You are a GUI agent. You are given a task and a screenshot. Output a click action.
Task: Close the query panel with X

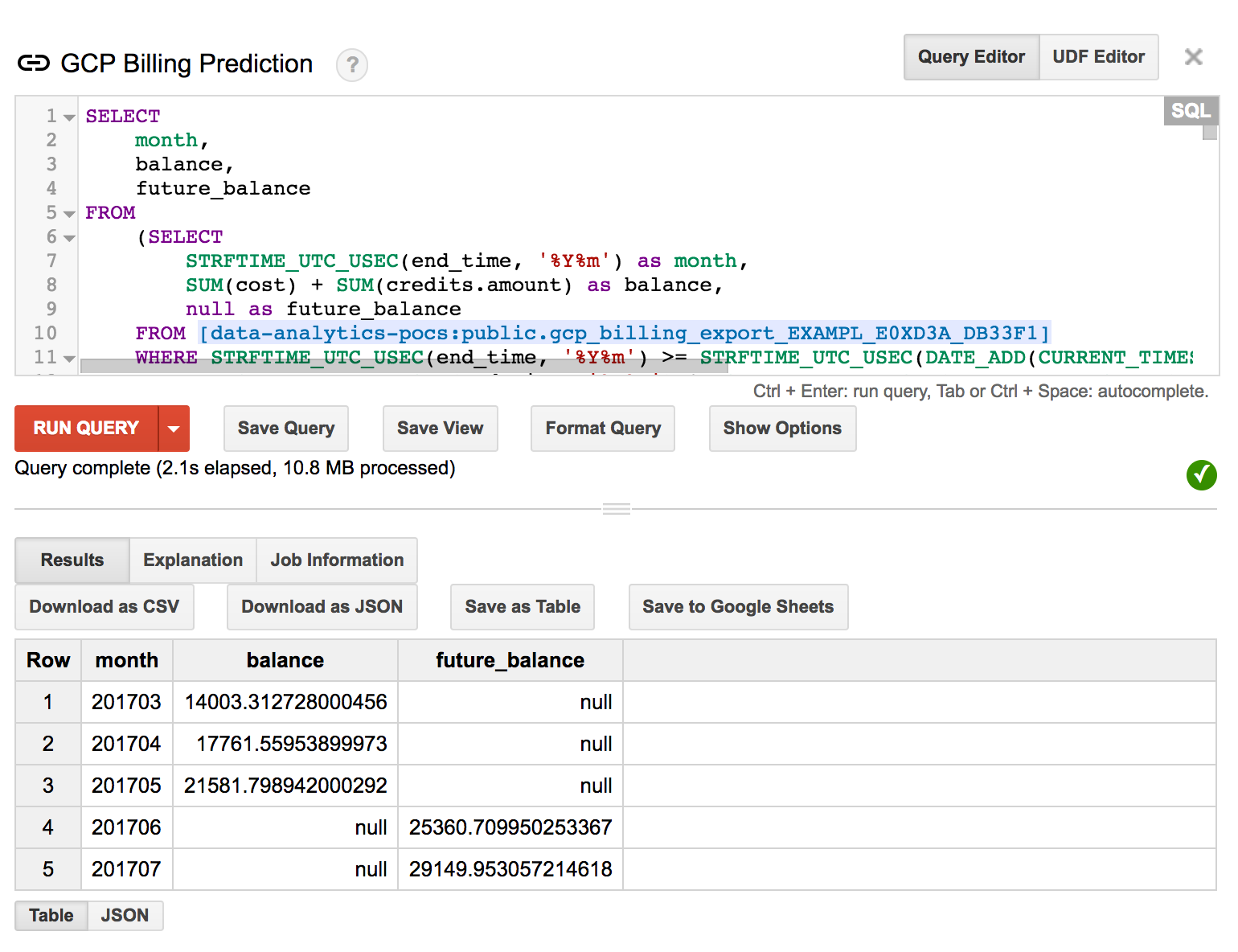click(x=1193, y=57)
